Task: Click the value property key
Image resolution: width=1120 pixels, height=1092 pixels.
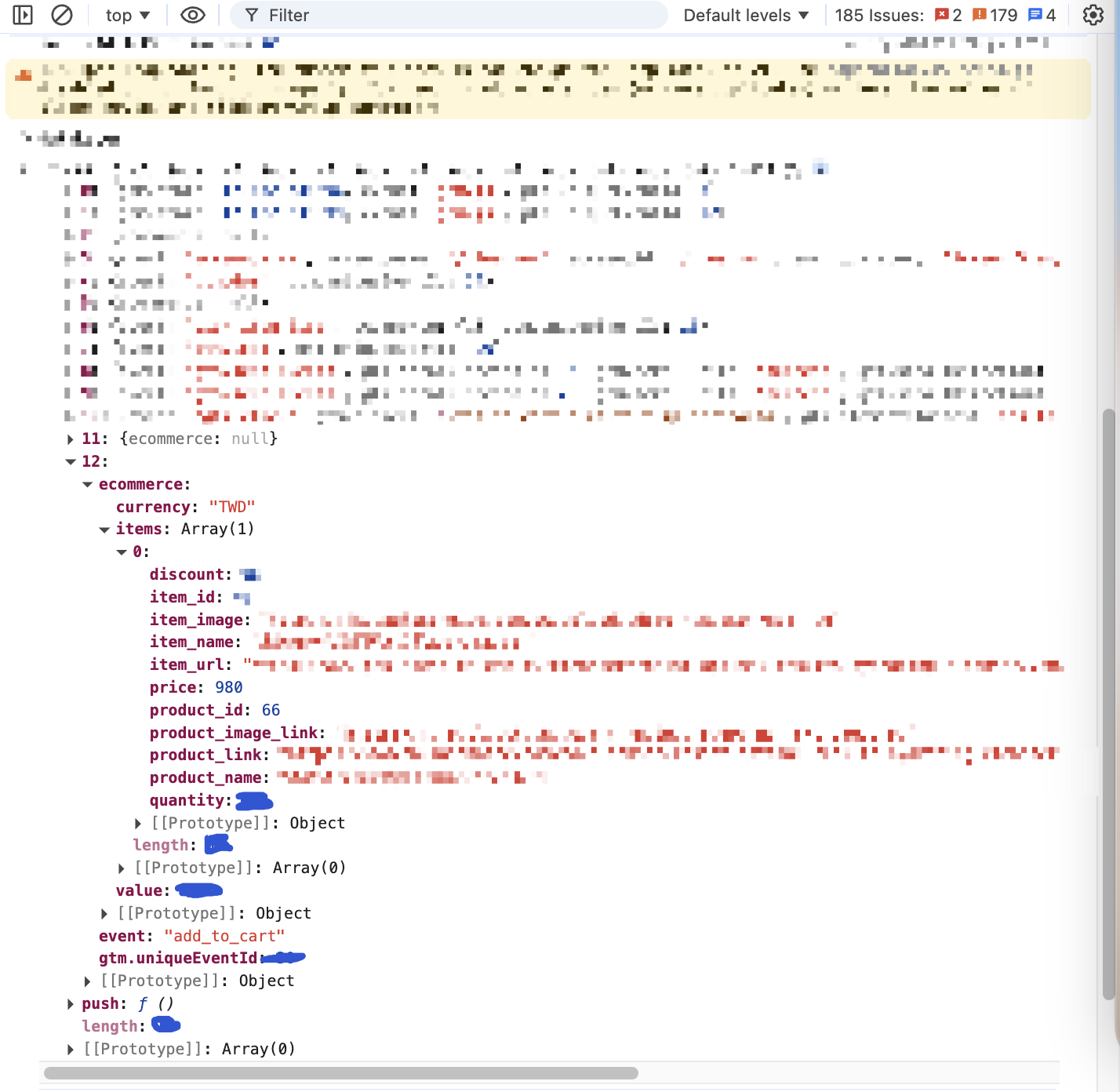Action: tap(140, 890)
